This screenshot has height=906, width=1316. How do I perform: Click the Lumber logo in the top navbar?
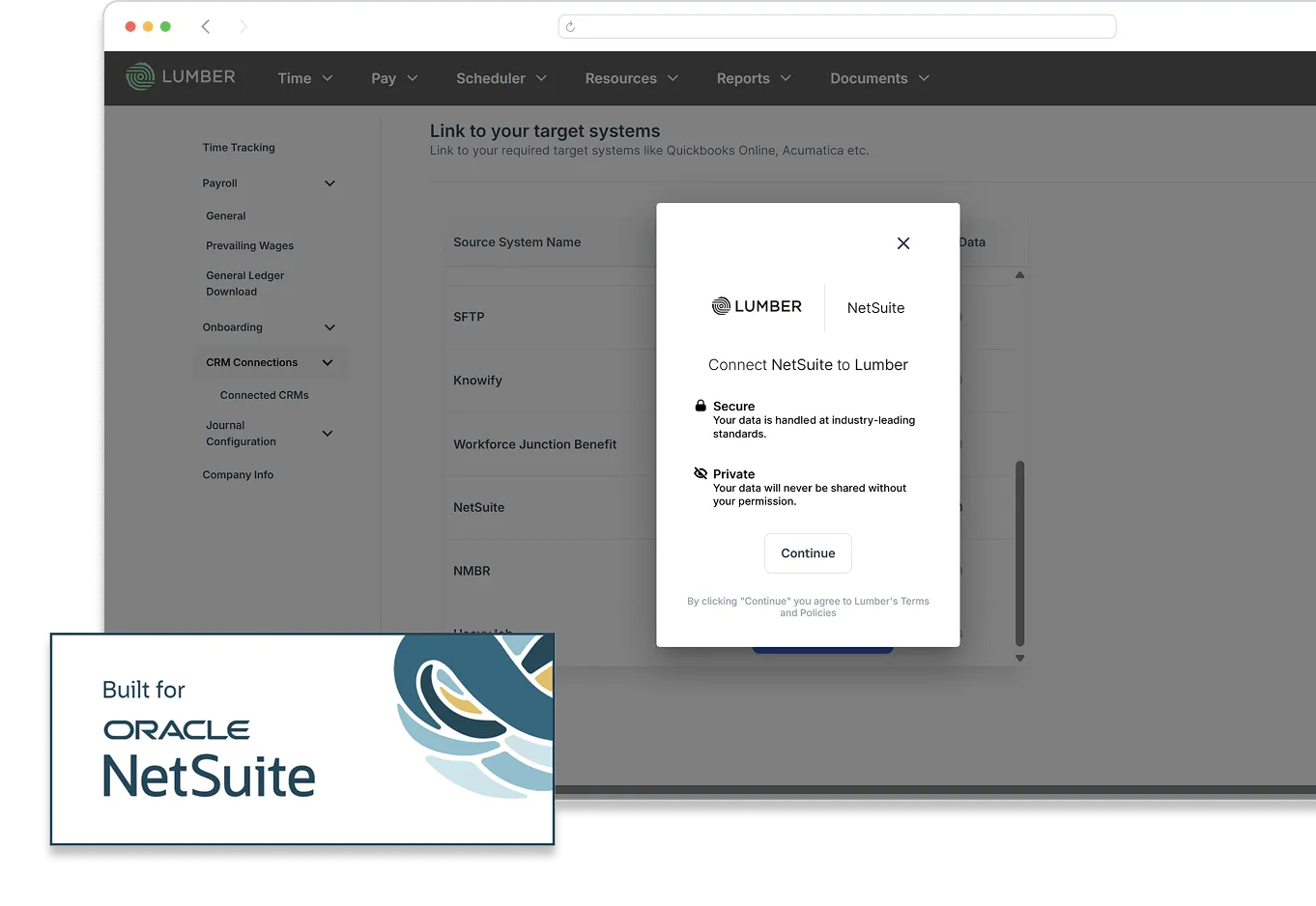[x=180, y=77]
